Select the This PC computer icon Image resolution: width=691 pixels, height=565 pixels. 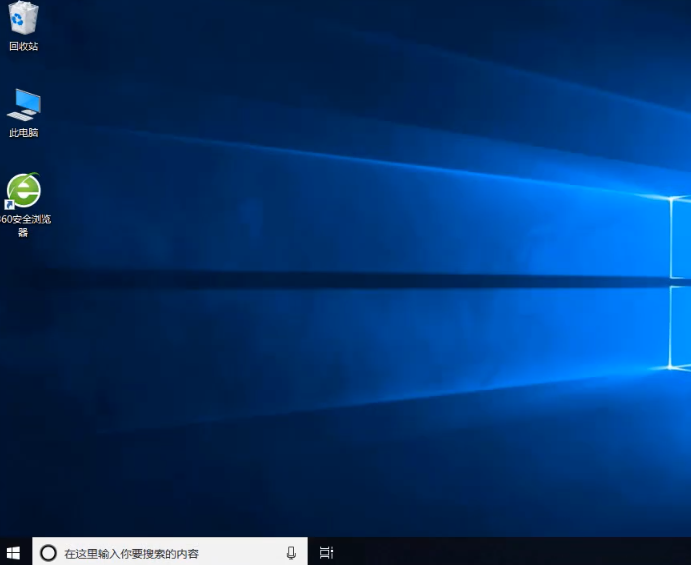click(x=23, y=104)
